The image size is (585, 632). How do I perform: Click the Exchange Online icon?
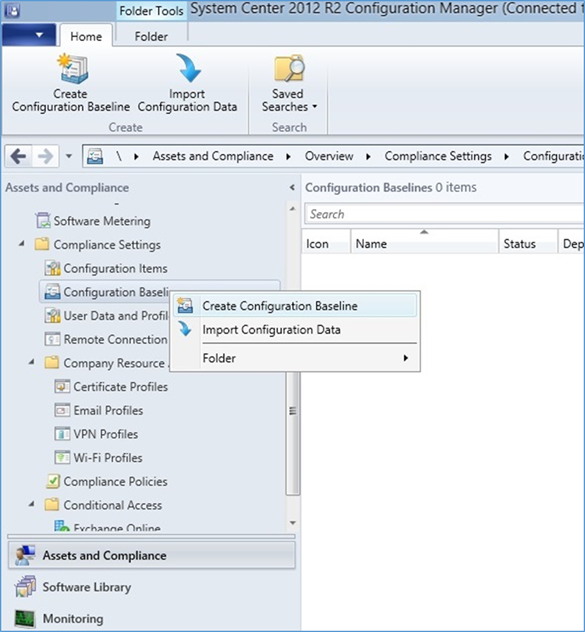click(x=62, y=526)
